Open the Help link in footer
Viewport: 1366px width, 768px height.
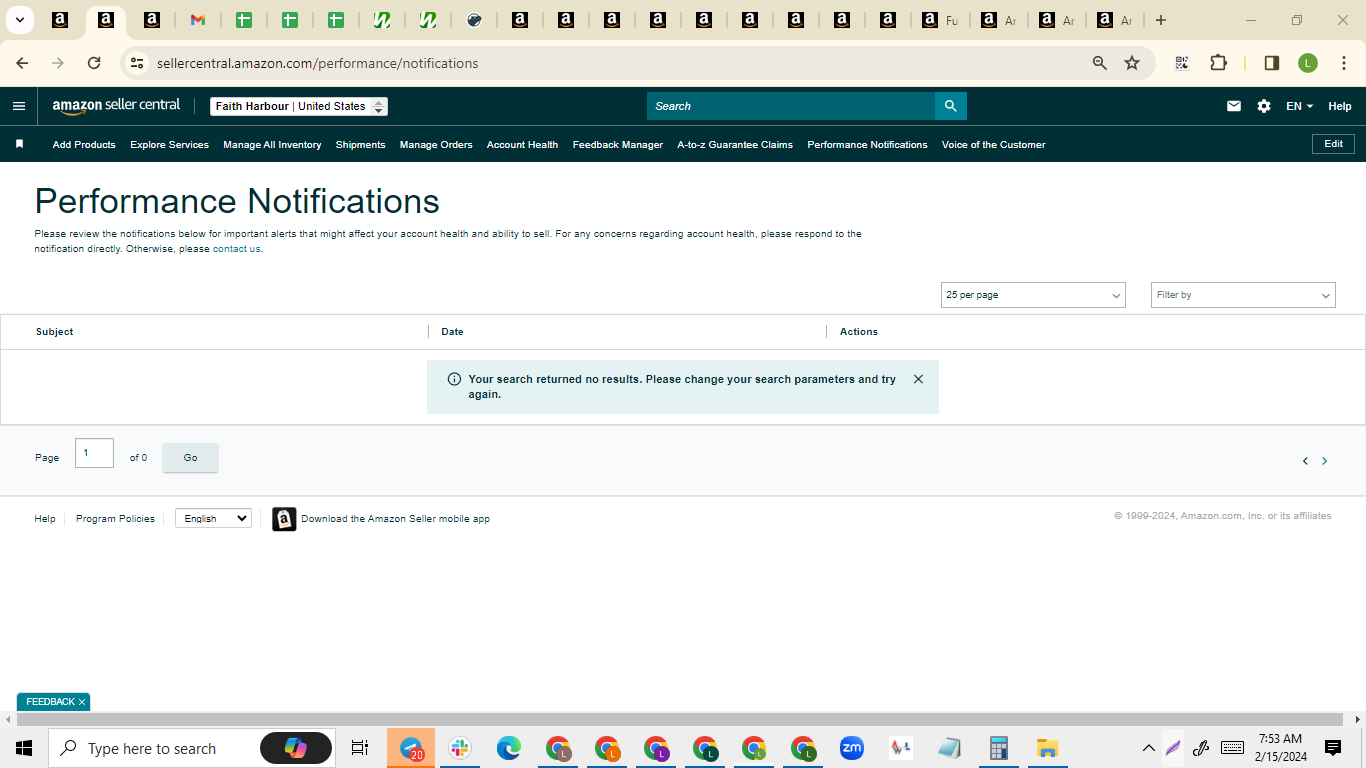45,519
